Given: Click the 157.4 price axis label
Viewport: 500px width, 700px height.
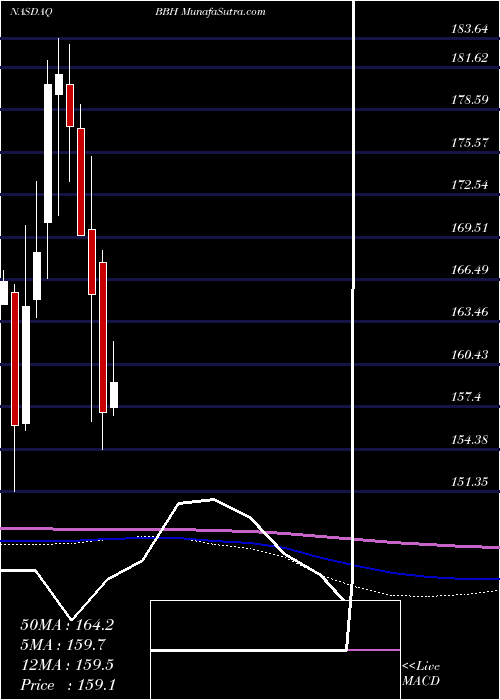Looking at the screenshot, I should (467, 397).
